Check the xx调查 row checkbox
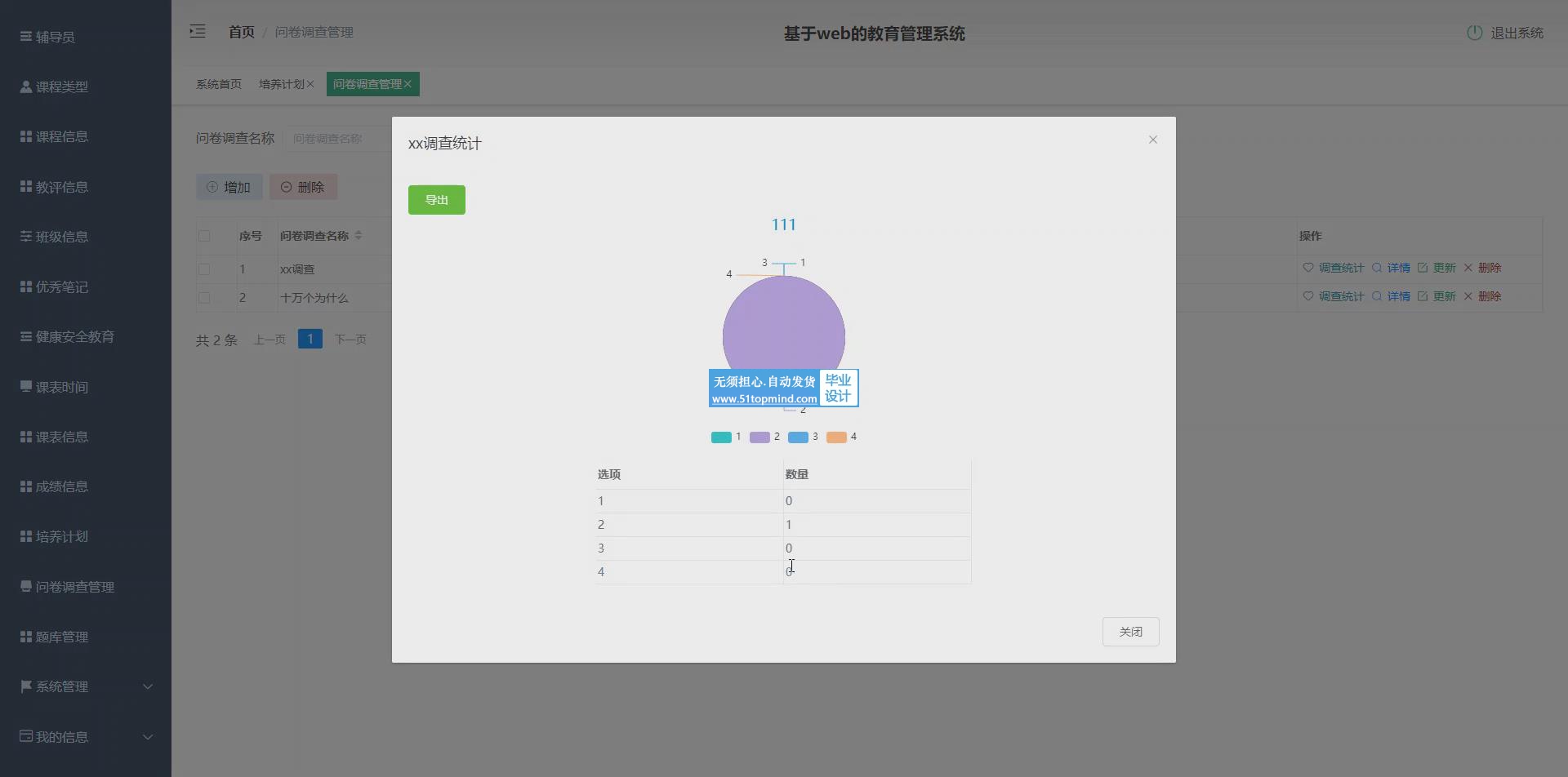Screen dimensions: 1568x777 (204, 269)
